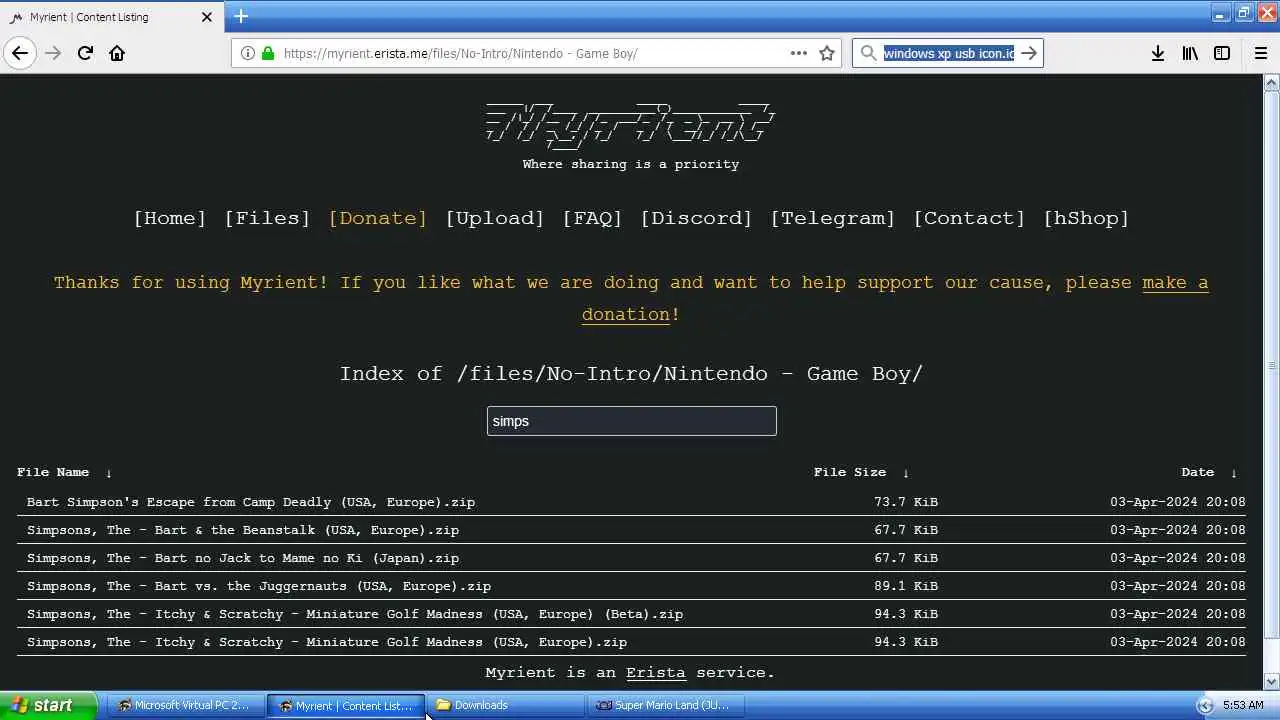Download Itchy & Scratchy Miniature Golf Madness (Beta) zip
The height and width of the screenshot is (720, 1280).
(x=355, y=614)
